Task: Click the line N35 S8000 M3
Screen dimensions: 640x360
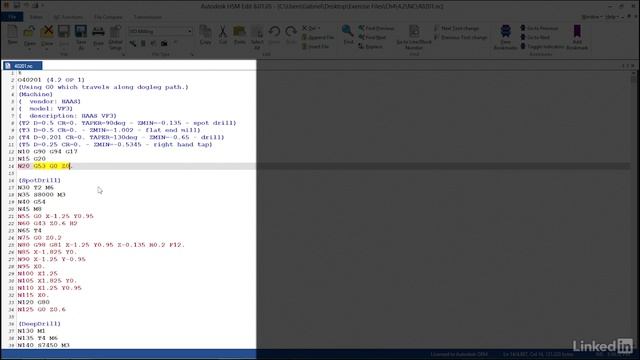Action: [x=41, y=195]
